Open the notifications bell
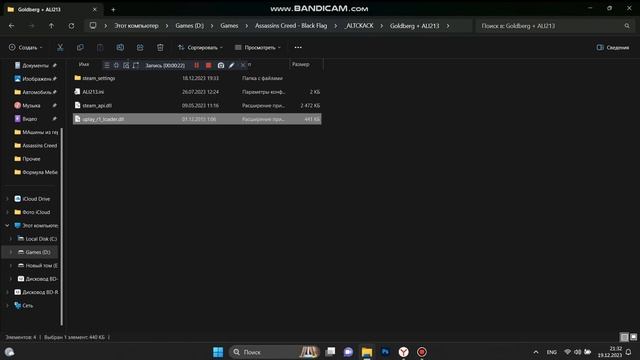 (629, 352)
